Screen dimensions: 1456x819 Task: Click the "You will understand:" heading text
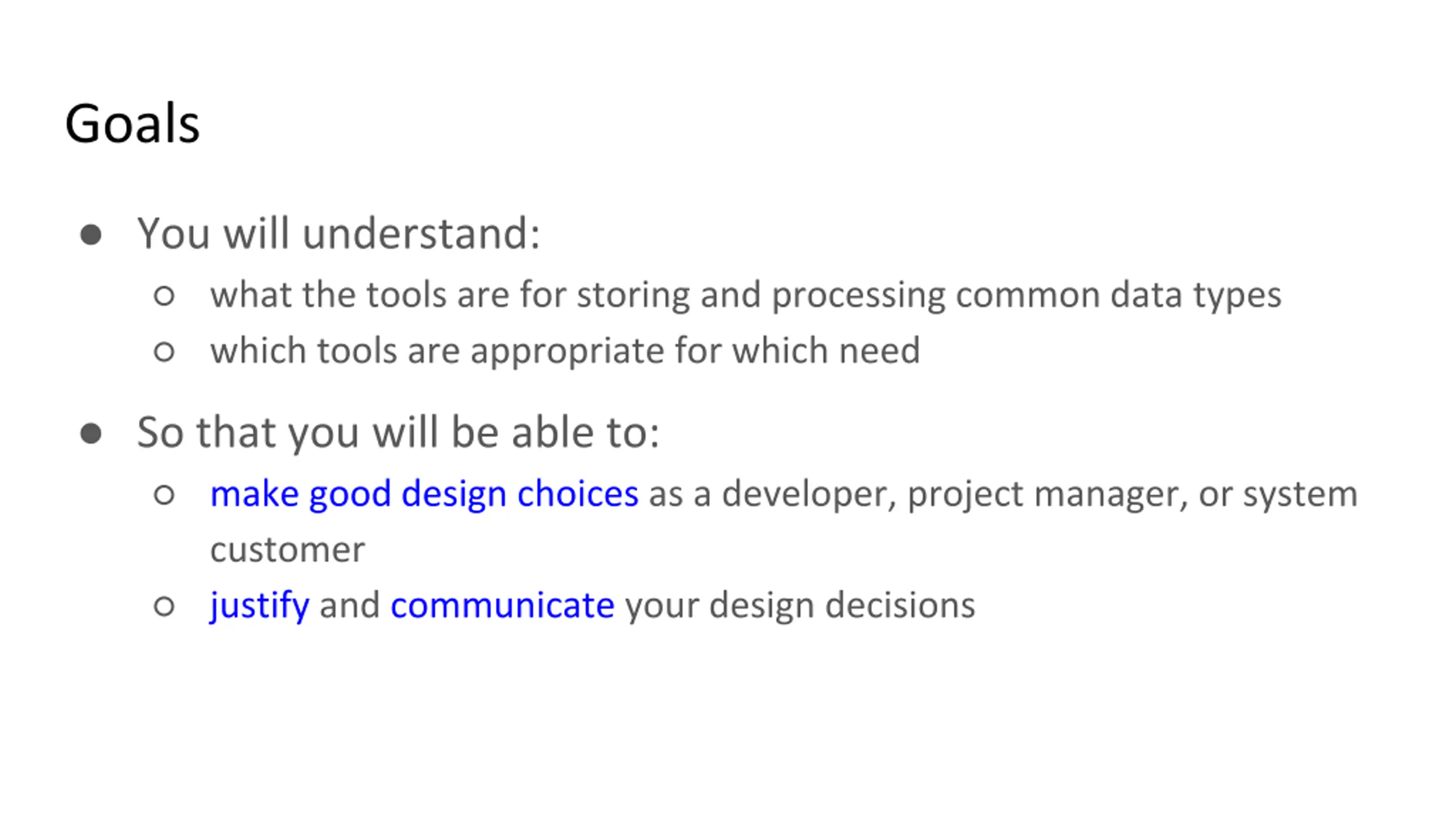click(338, 234)
